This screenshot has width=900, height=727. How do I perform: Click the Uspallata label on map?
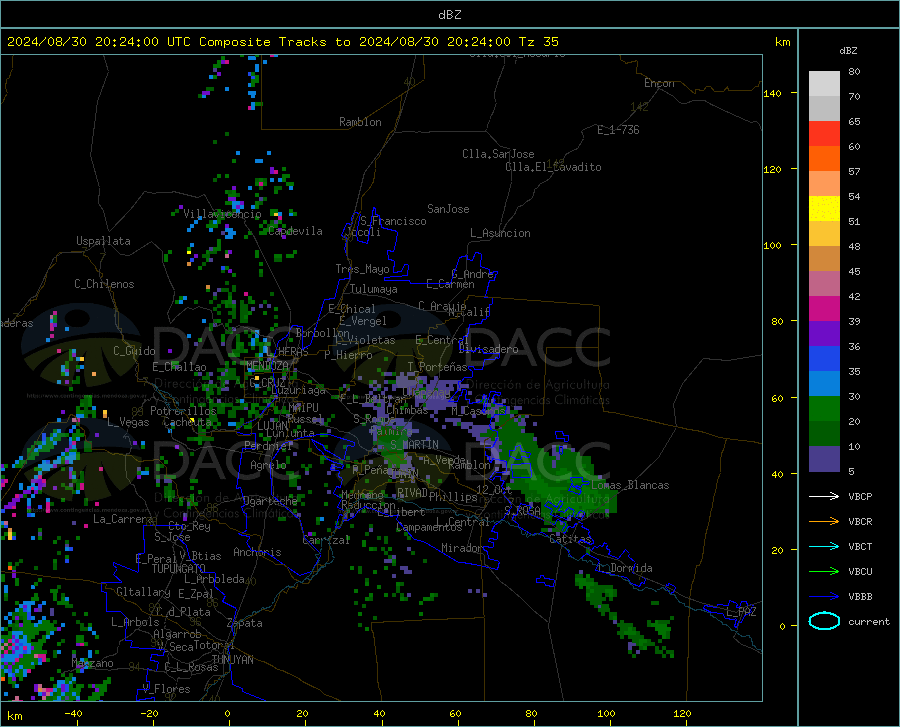[x=103, y=241]
